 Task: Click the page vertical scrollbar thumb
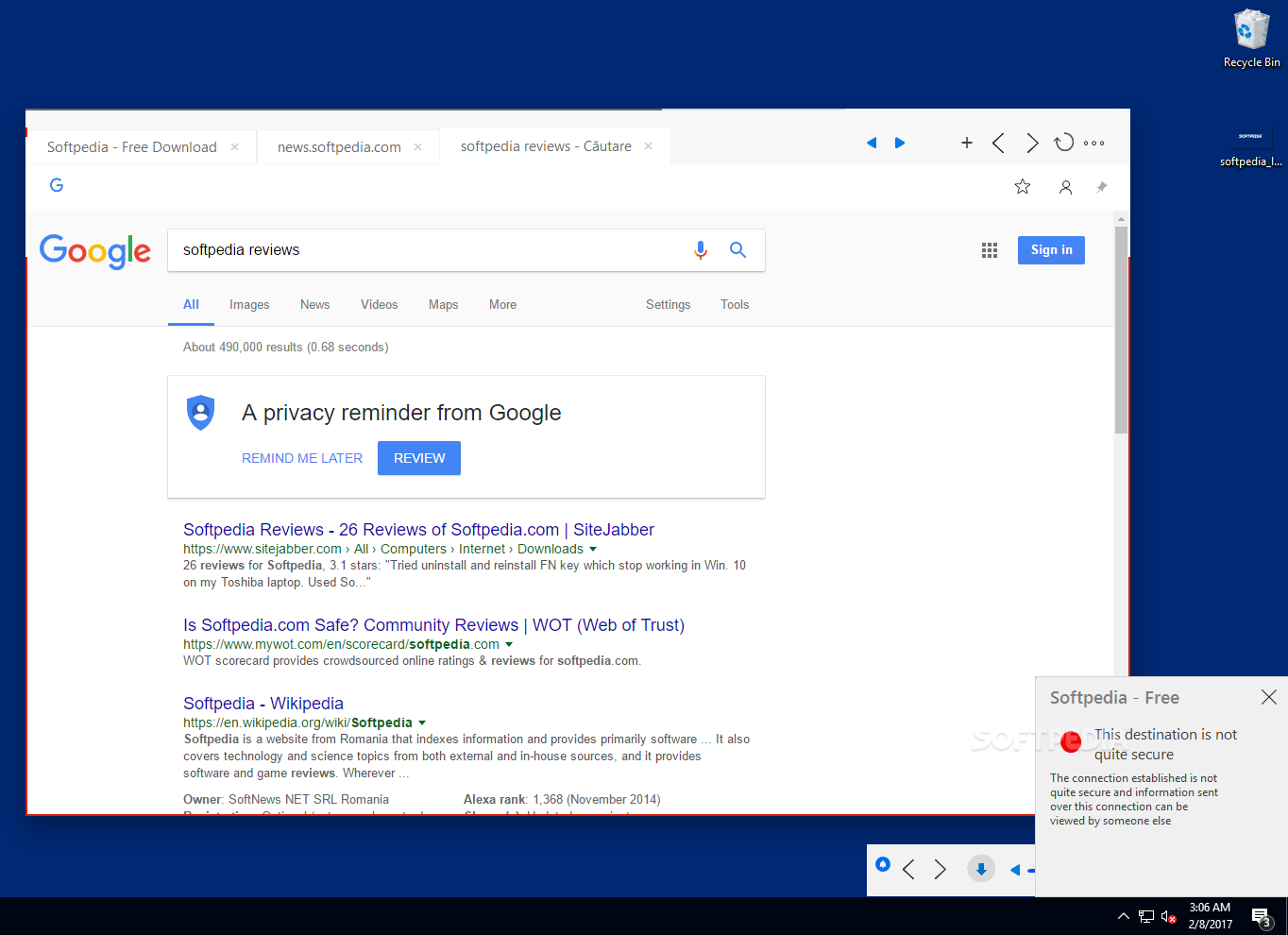click(x=1121, y=330)
